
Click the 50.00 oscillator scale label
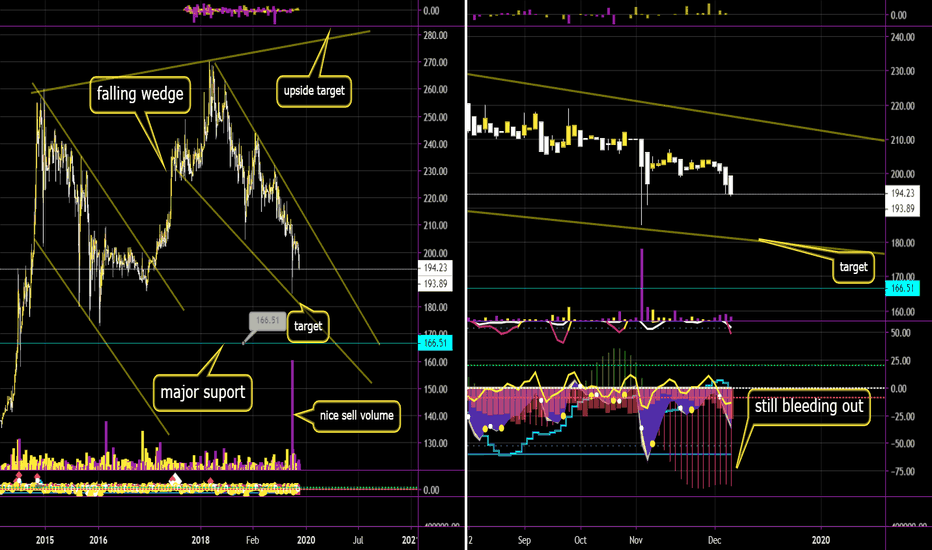tap(900, 333)
